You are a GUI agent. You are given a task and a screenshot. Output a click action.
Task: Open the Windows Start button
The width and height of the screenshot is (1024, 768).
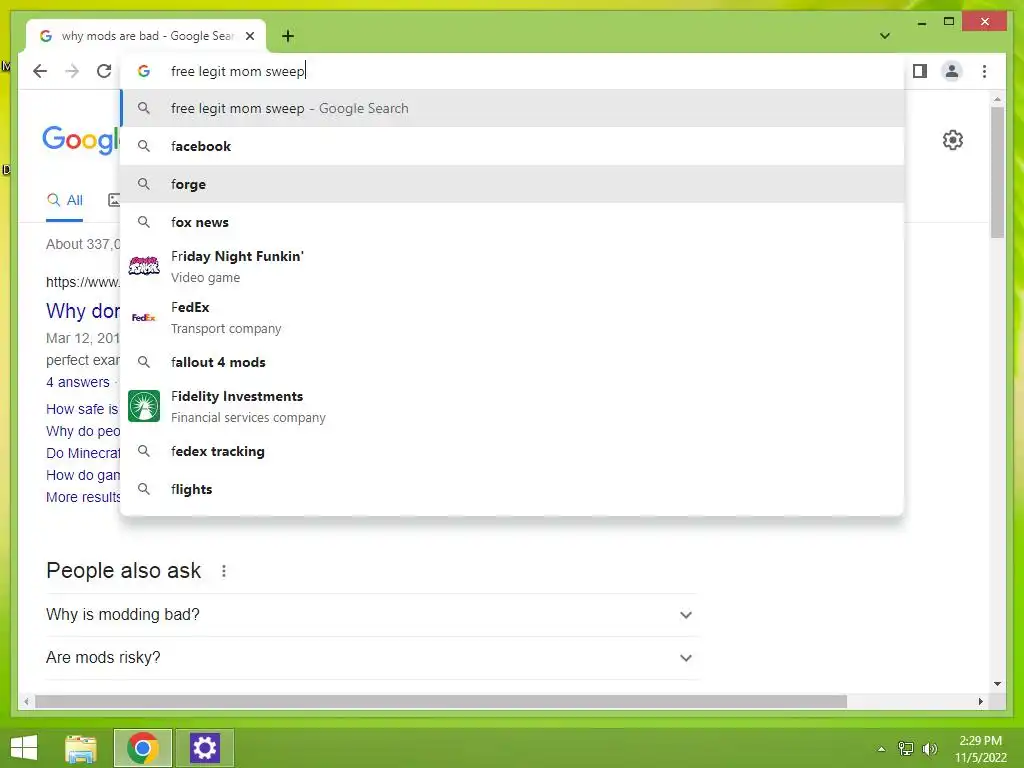point(24,748)
